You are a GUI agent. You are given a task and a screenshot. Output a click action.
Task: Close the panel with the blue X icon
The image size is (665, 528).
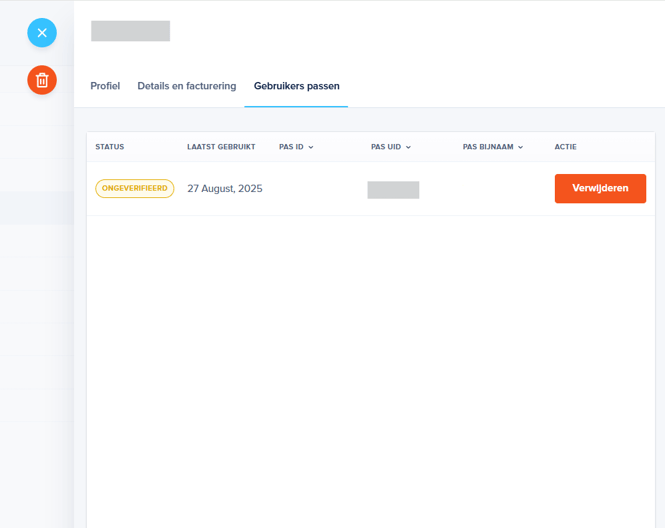(42, 33)
